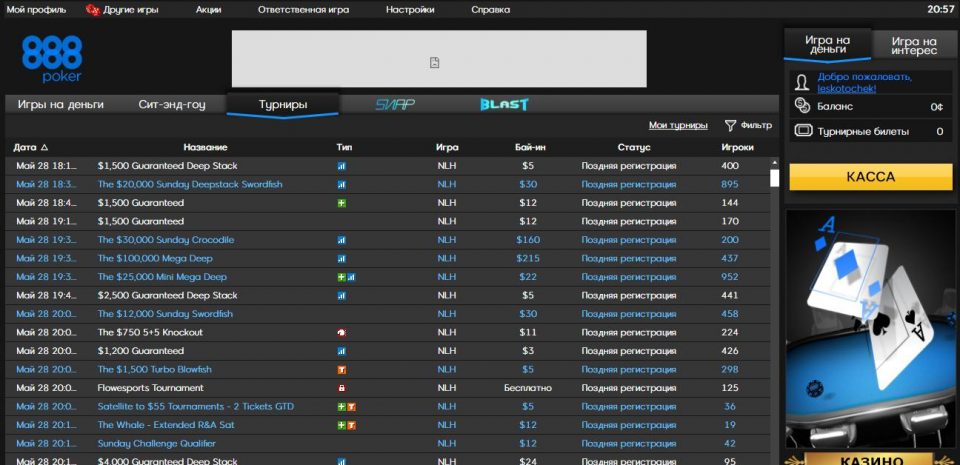Sort the list by Дата column
The height and width of the screenshot is (465, 960).
pos(30,147)
